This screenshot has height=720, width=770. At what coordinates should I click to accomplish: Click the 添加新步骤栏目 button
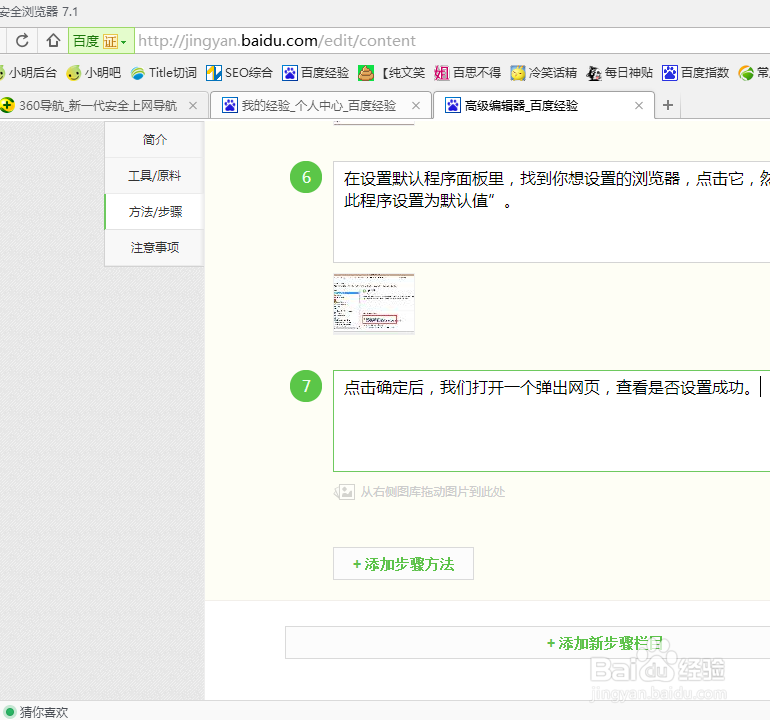[x=527, y=643]
